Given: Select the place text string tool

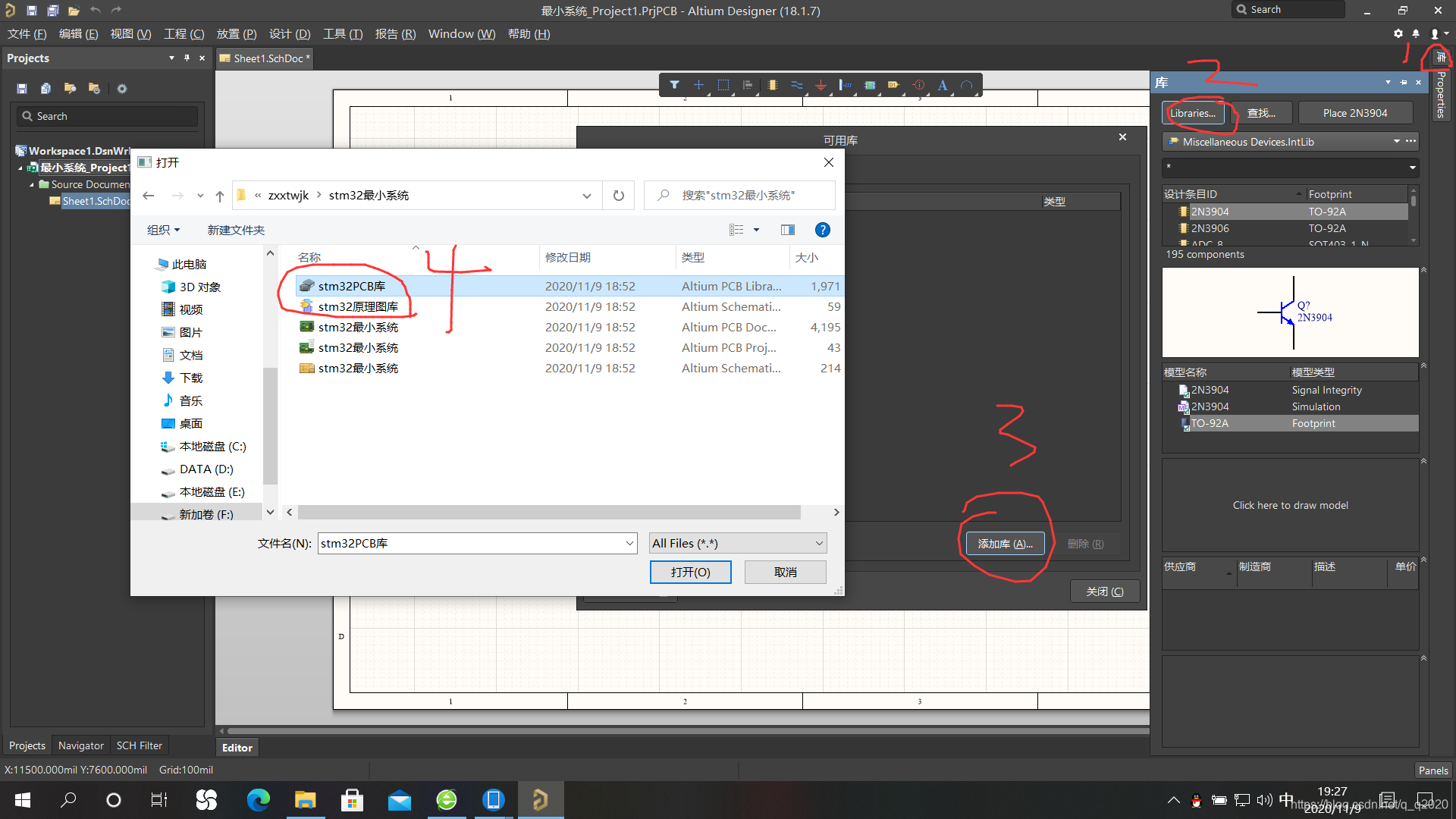Looking at the screenshot, I should [x=943, y=85].
